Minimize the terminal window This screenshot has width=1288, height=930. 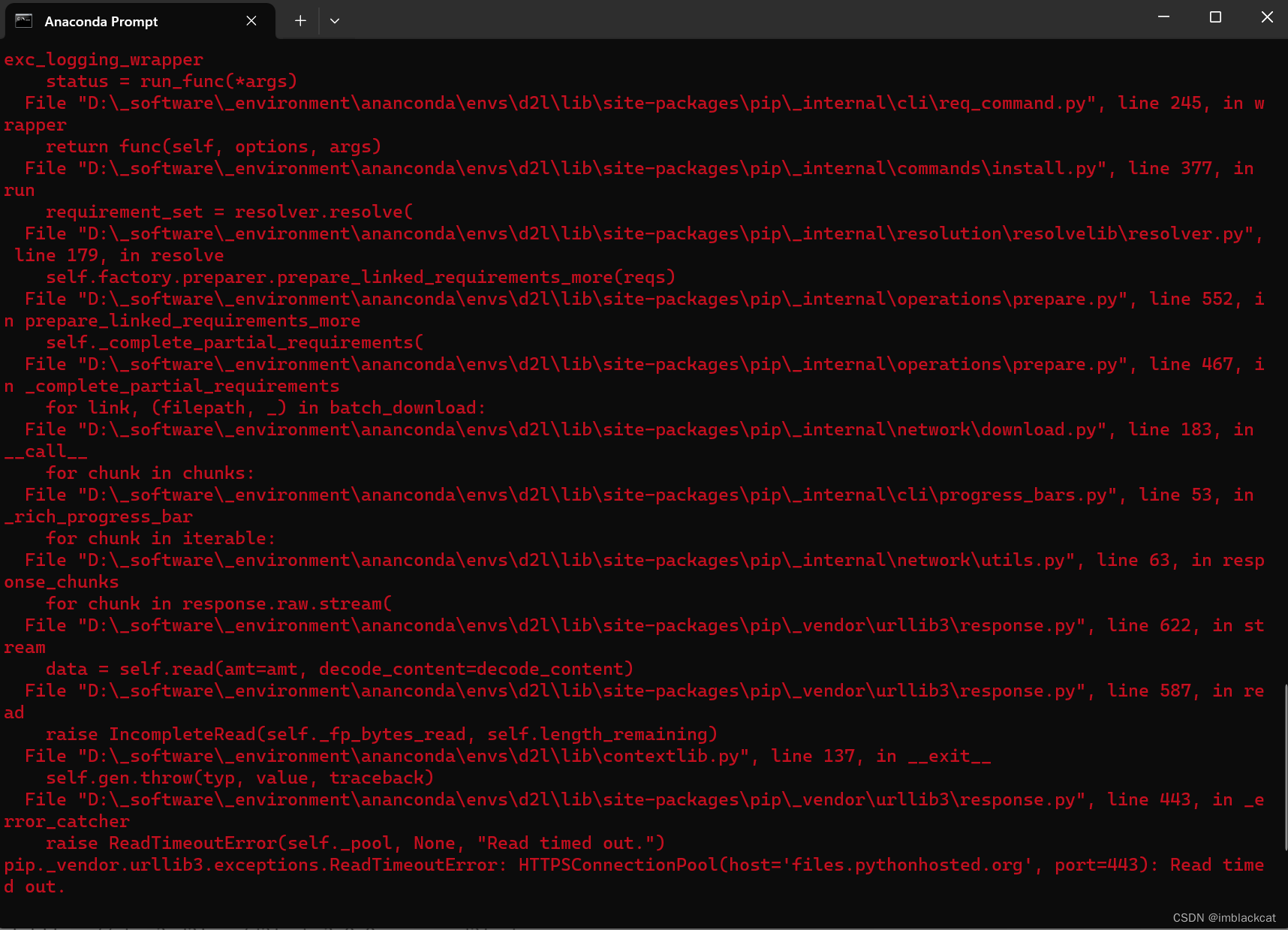coord(1164,17)
